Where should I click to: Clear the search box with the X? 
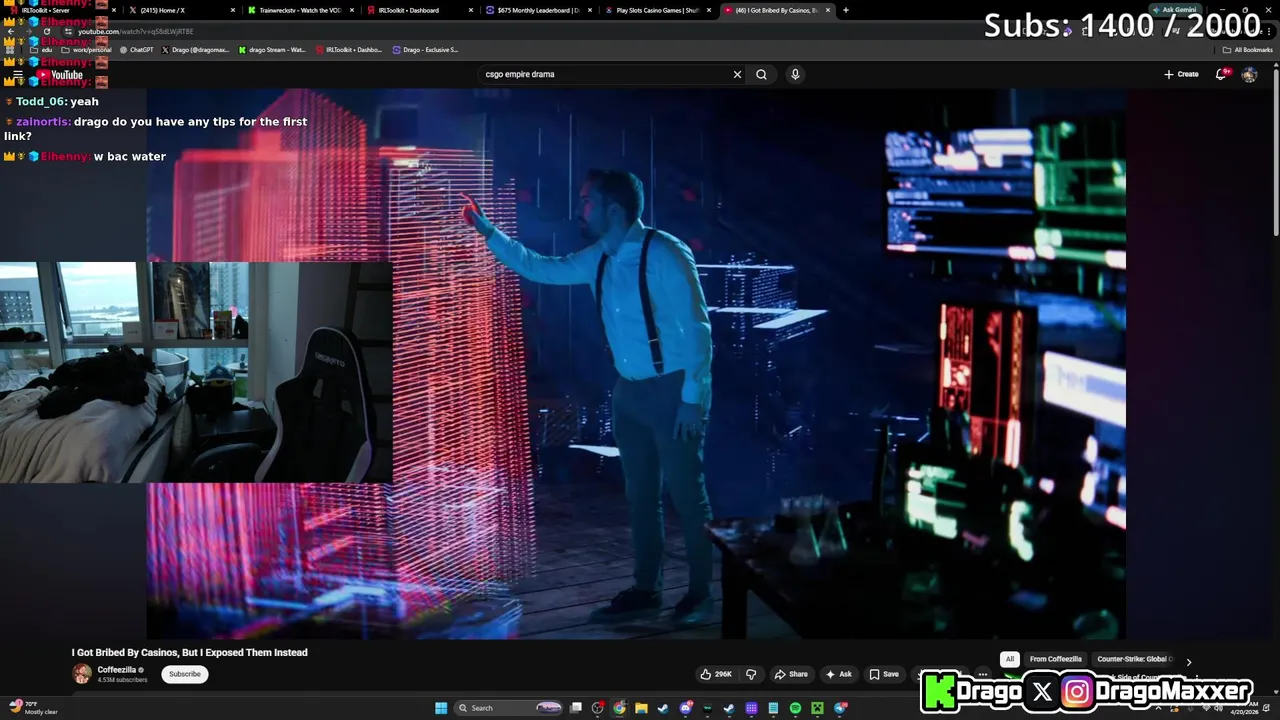coord(737,74)
